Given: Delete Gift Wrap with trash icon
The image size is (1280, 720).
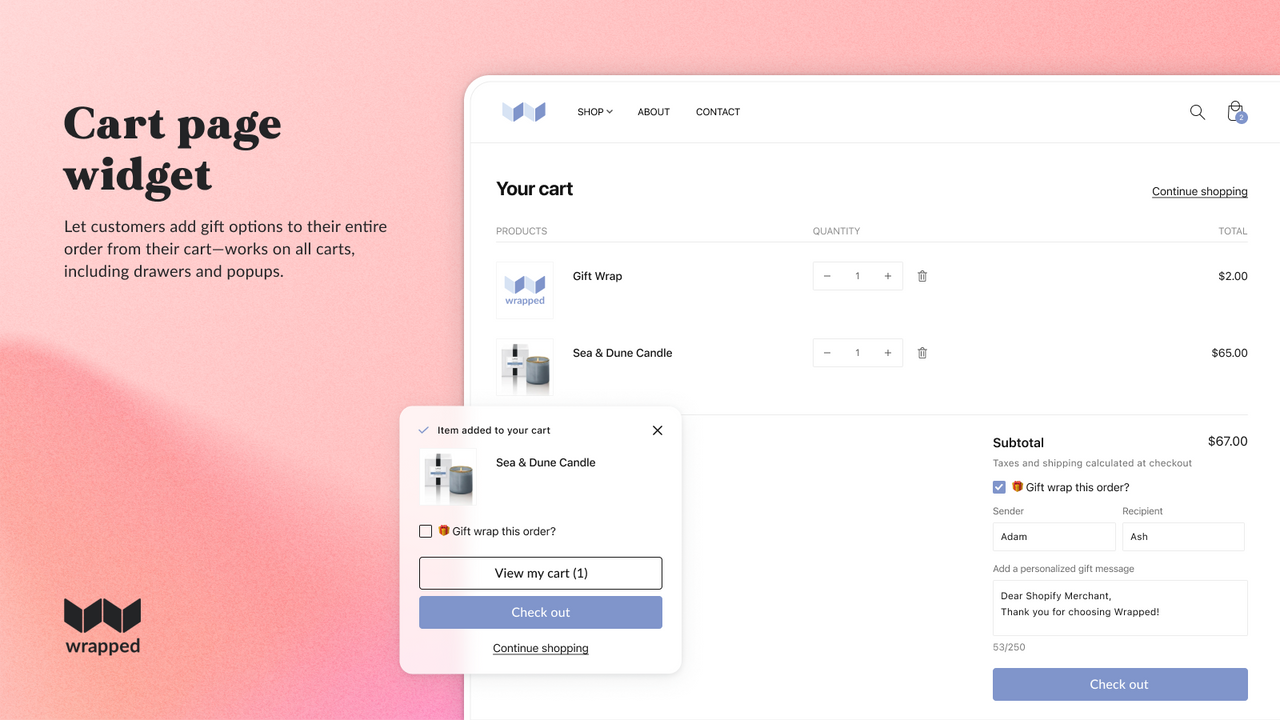Looking at the screenshot, I should tap(922, 276).
